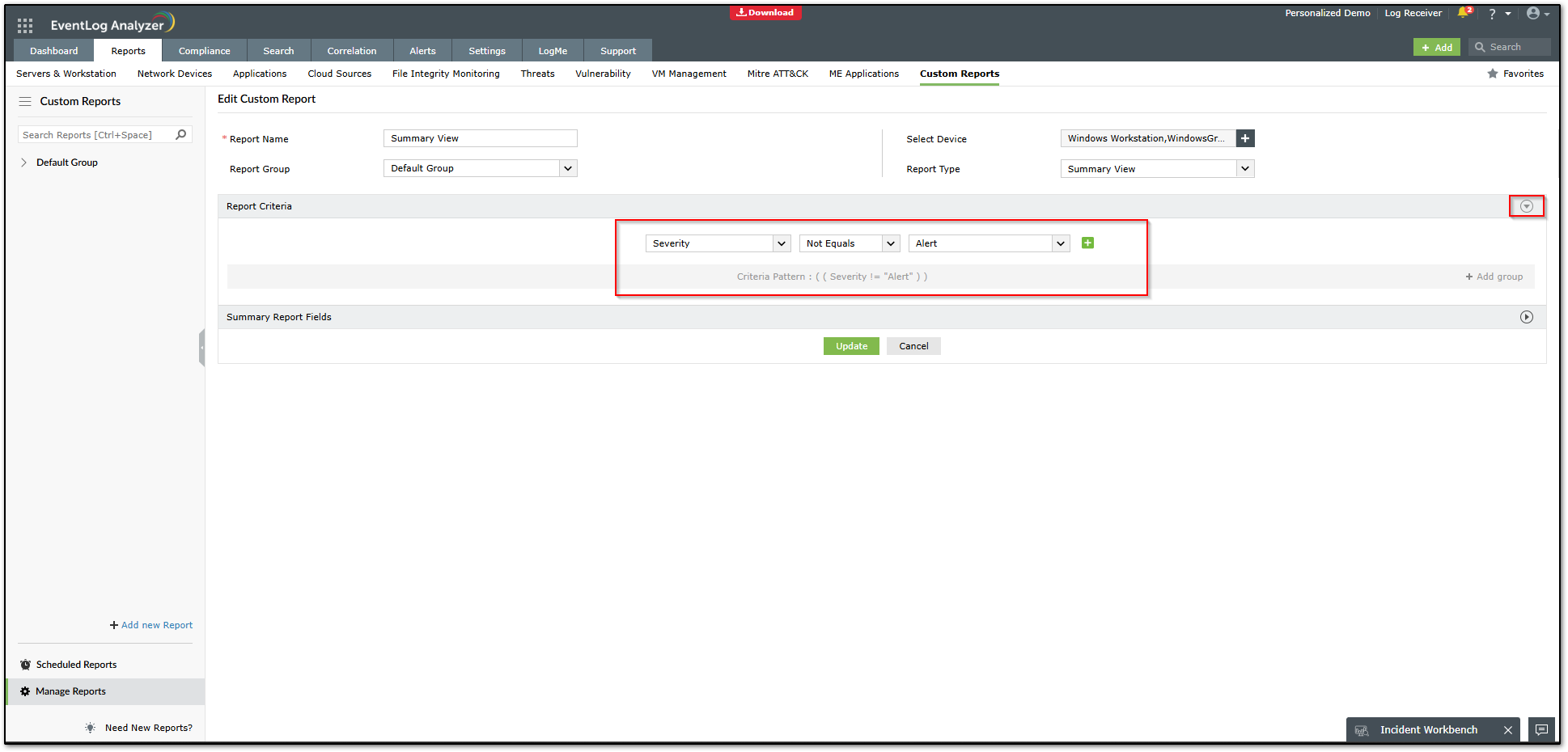Click Add new Report link
The width and height of the screenshot is (1568, 752).
(151, 625)
